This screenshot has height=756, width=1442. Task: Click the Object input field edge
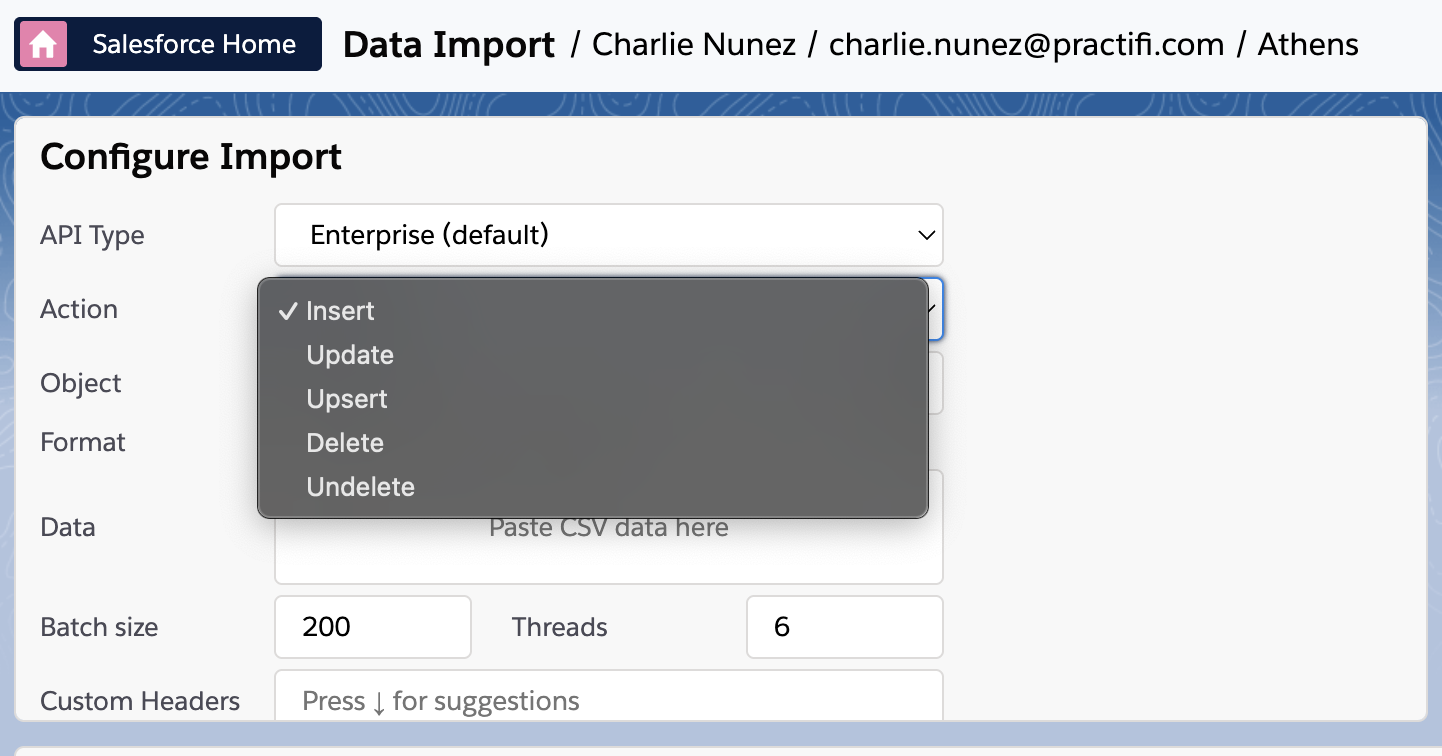pyautogui.click(x=936, y=383)
